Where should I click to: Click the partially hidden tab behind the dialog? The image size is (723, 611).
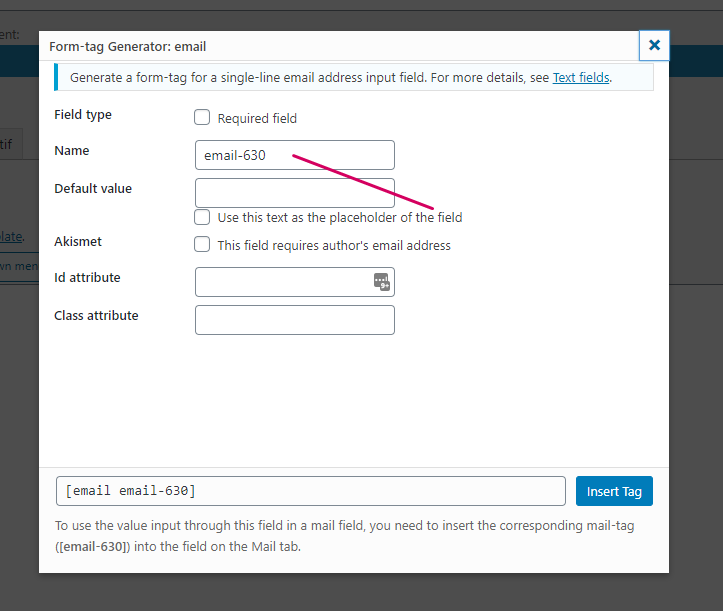click(8, 143)
